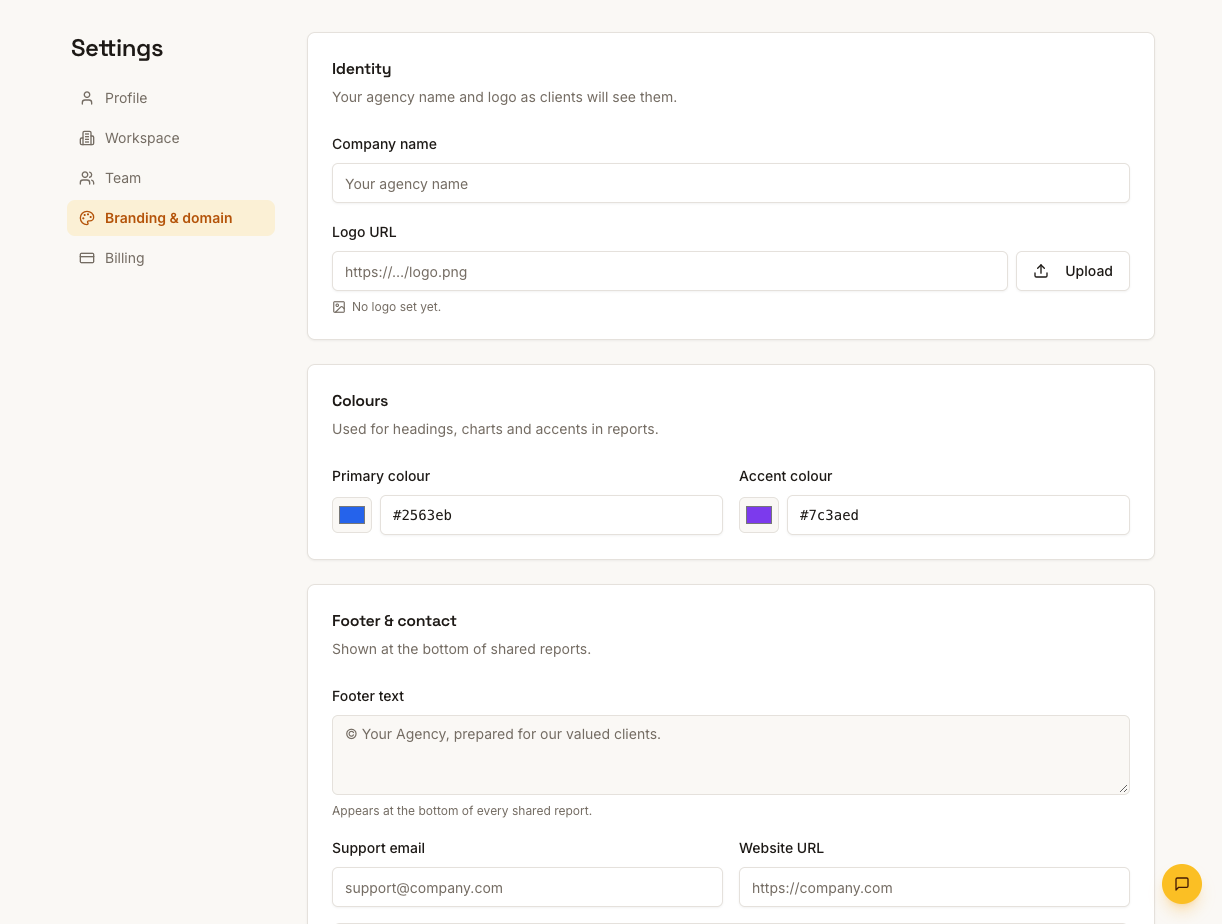This screenshot has width=1222, height=924.
Task: Click the Accent colour label
Action: 786,476
